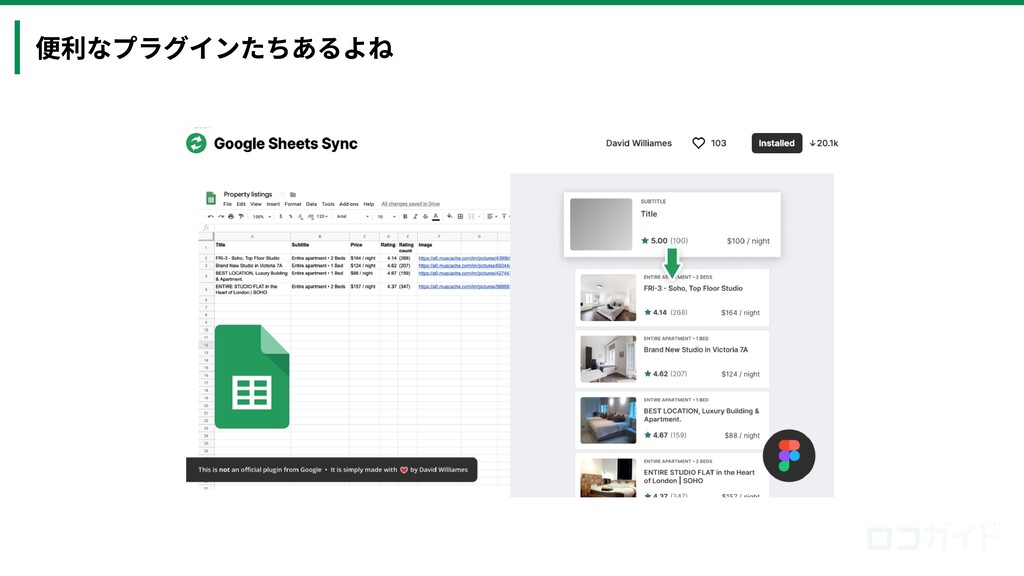Toggle Italic formatting in Sheets toolbar
1024x576 pixels.
coord(415,216)
